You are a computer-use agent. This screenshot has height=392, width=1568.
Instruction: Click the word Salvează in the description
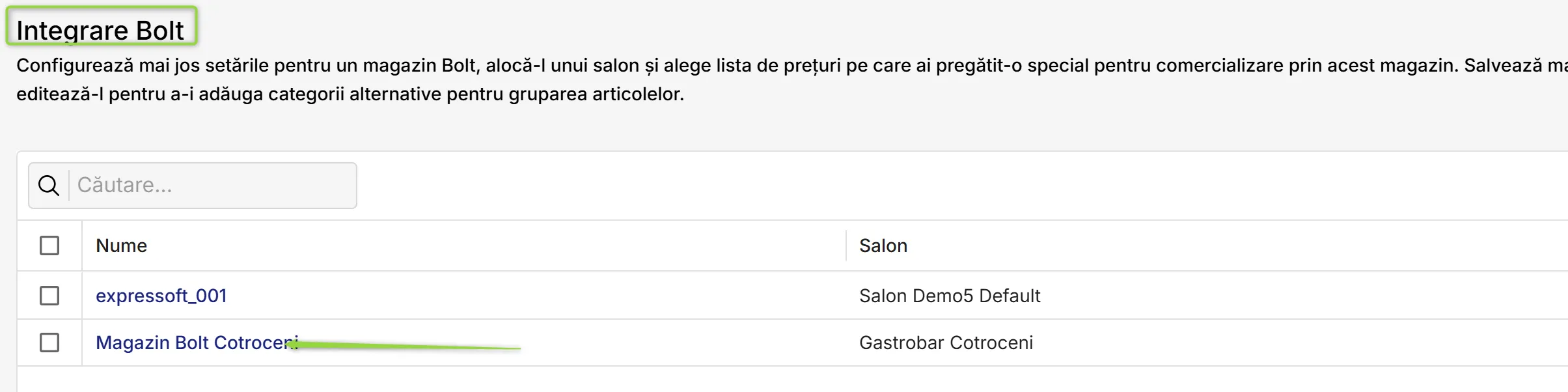click(1504, 65)
